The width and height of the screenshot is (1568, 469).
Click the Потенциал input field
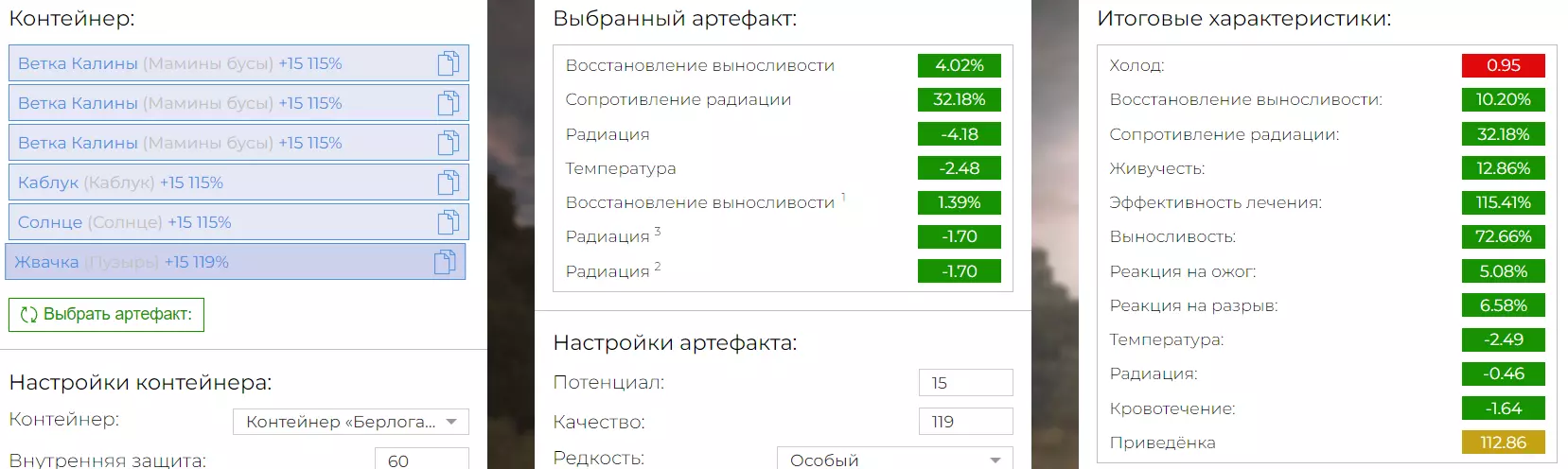965,383
